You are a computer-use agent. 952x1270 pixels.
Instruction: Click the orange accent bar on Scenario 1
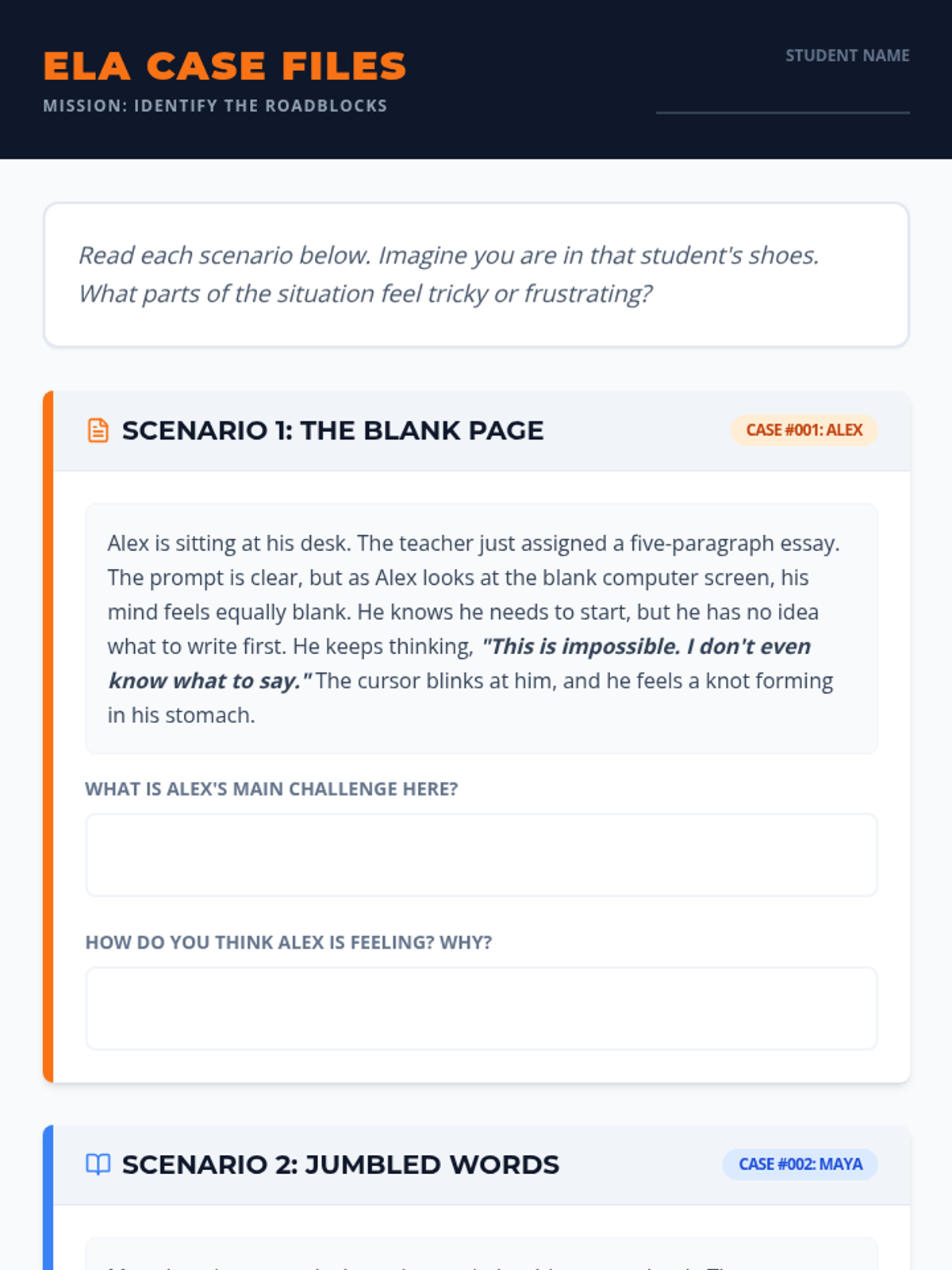[x=48, y=737]
